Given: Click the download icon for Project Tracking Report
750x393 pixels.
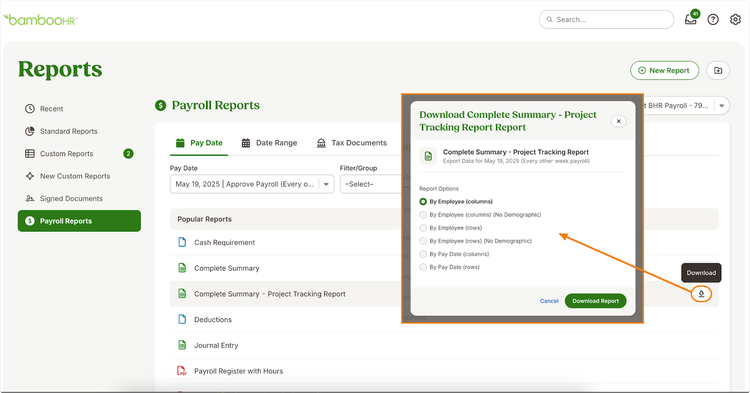Looking at the screenshot, I should (x=701, y=294).
